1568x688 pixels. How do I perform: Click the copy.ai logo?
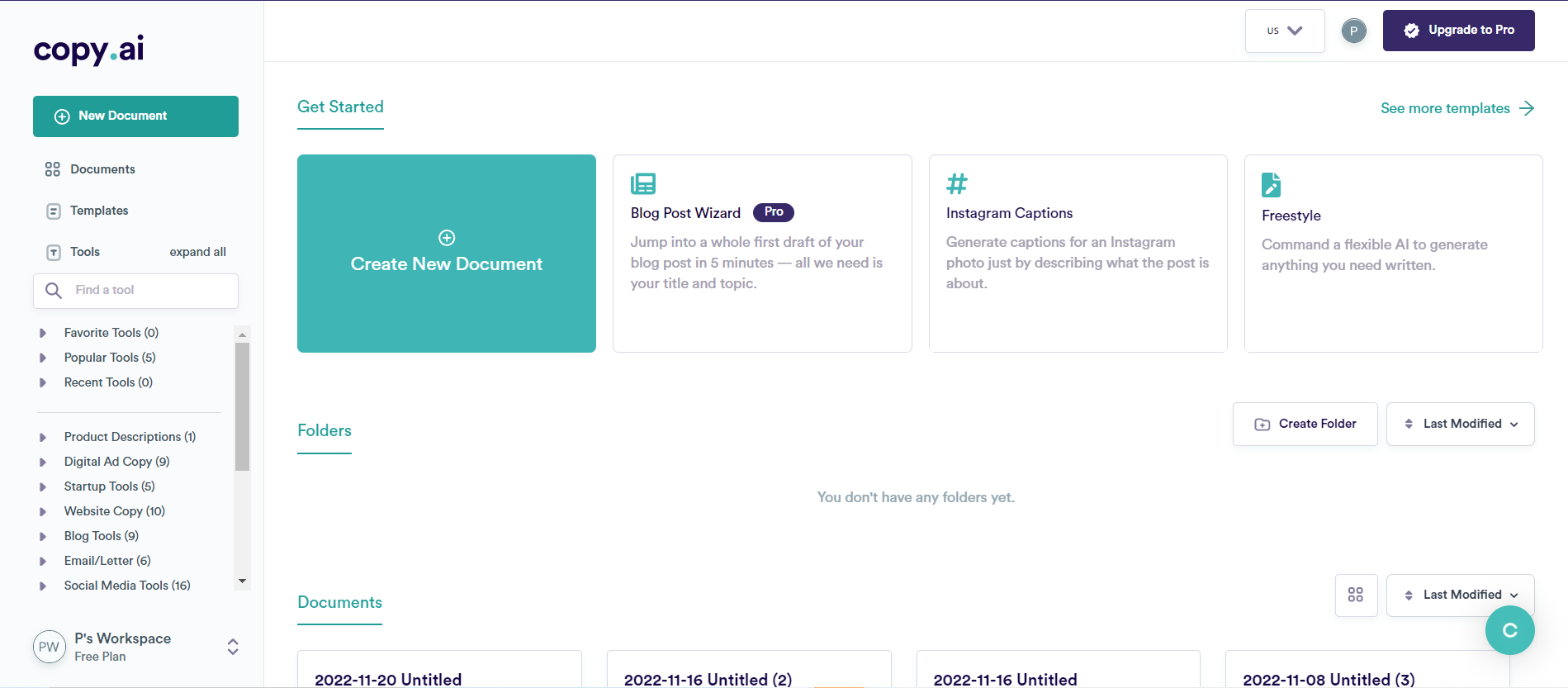(88, 50)
